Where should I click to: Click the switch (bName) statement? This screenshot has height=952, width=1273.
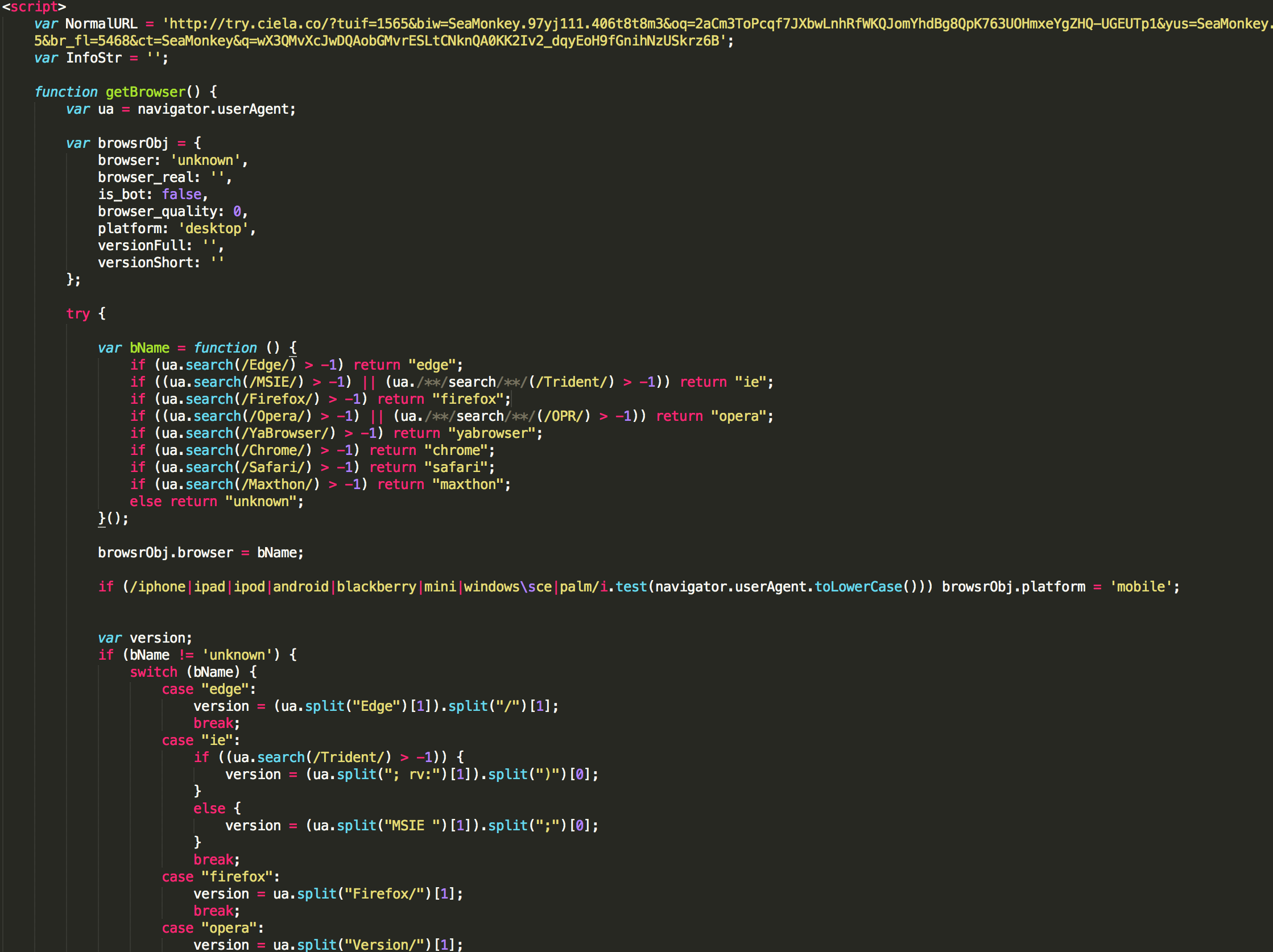point(193,672)
